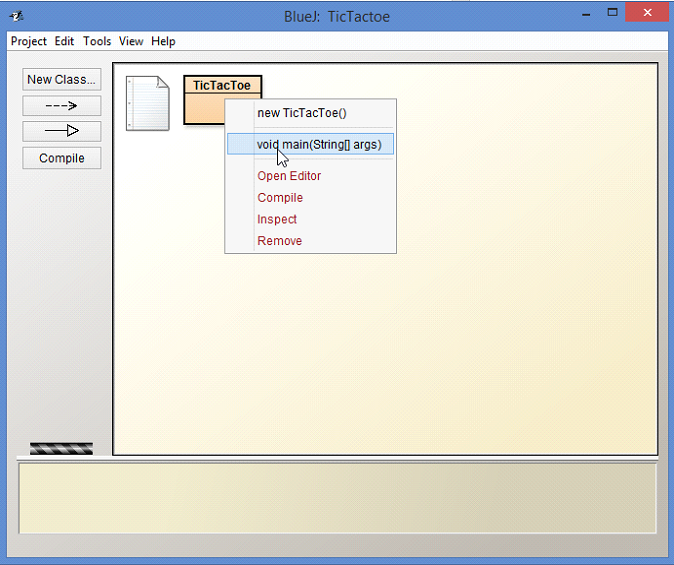This screenshot has width=674, height=565.
Task: Click the BlueJ bird logo in the title bar
Action: click(17, 16)
